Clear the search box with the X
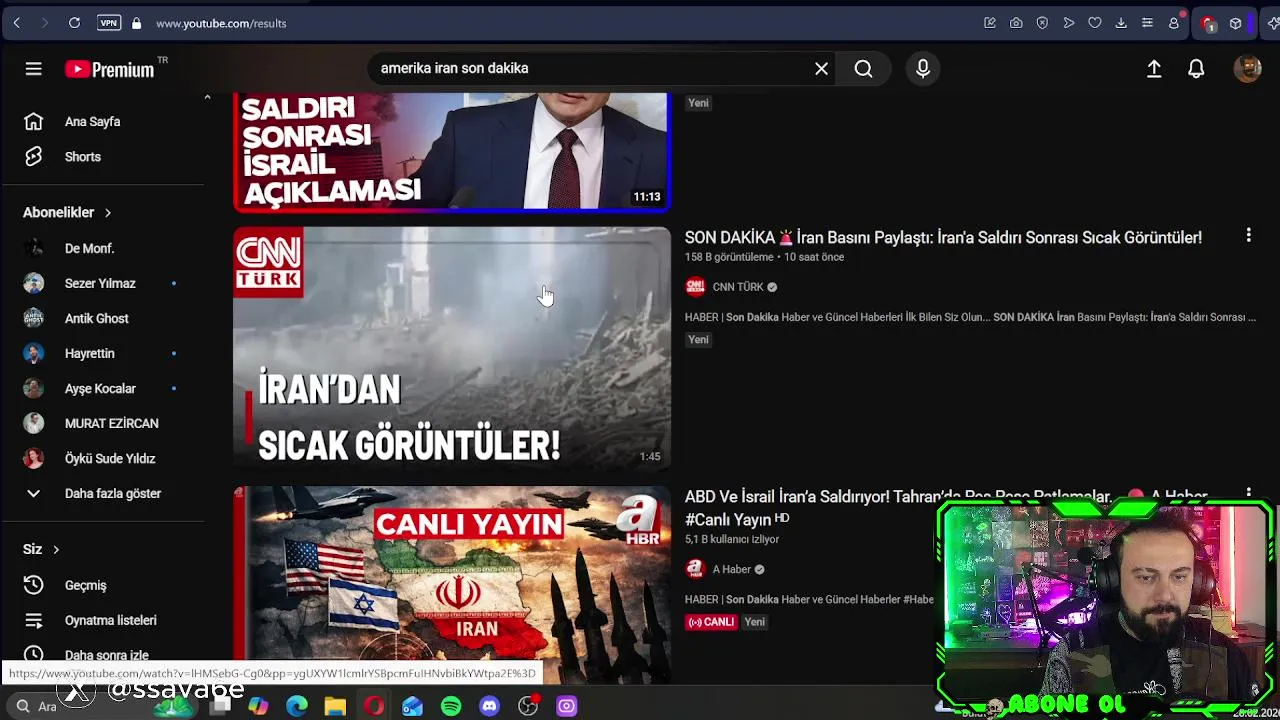Viewport: 1280px width, 720px height. [x=821, y=68]
